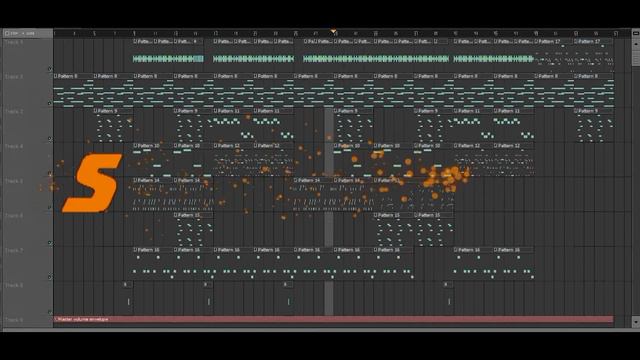Mute Track 5 with its round toggle
This screenshot has height=360, width=640.
point(50,69)
